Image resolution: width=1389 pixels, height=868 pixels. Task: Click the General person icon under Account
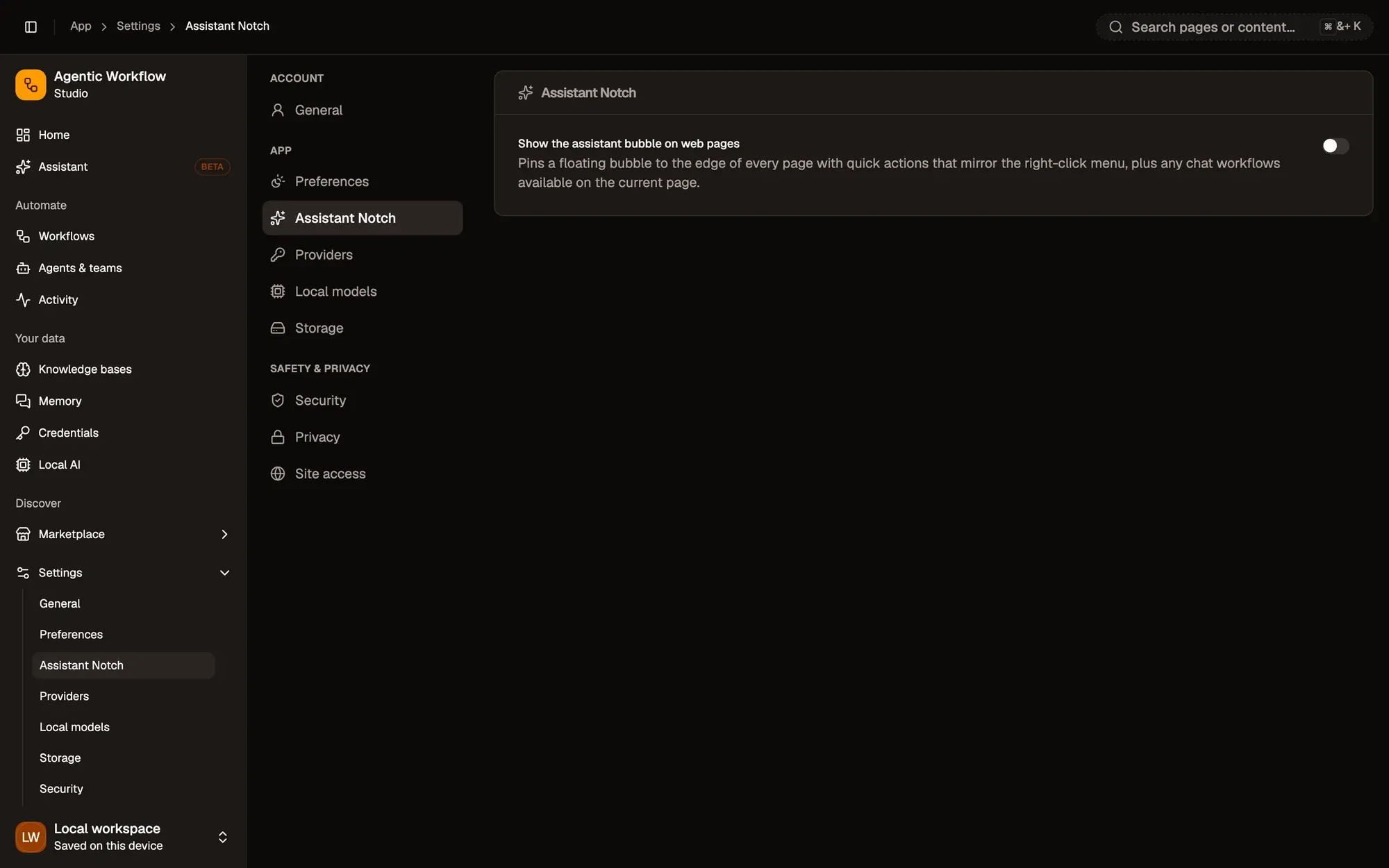pos(278,110)
